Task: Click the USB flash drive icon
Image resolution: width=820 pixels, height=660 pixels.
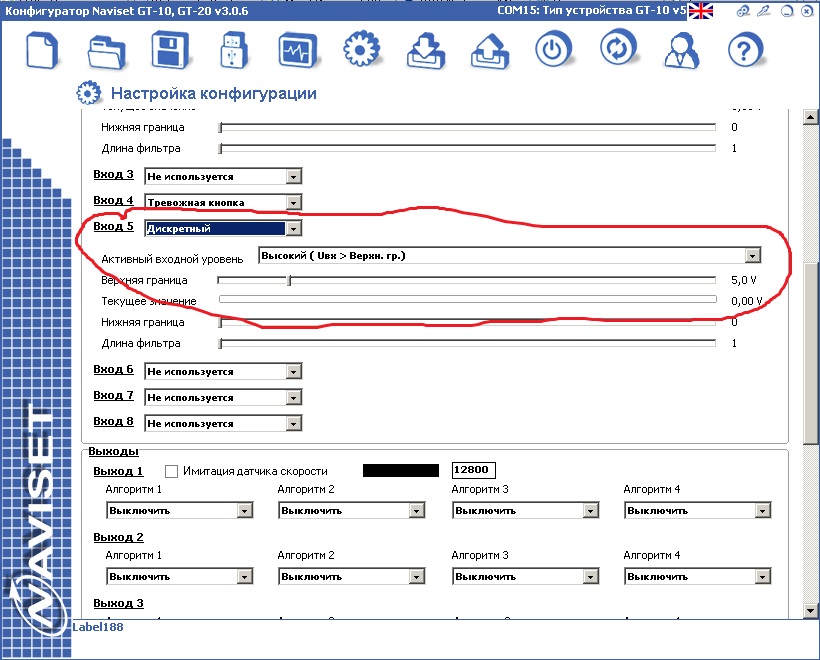Action: [x=232, y=50]
